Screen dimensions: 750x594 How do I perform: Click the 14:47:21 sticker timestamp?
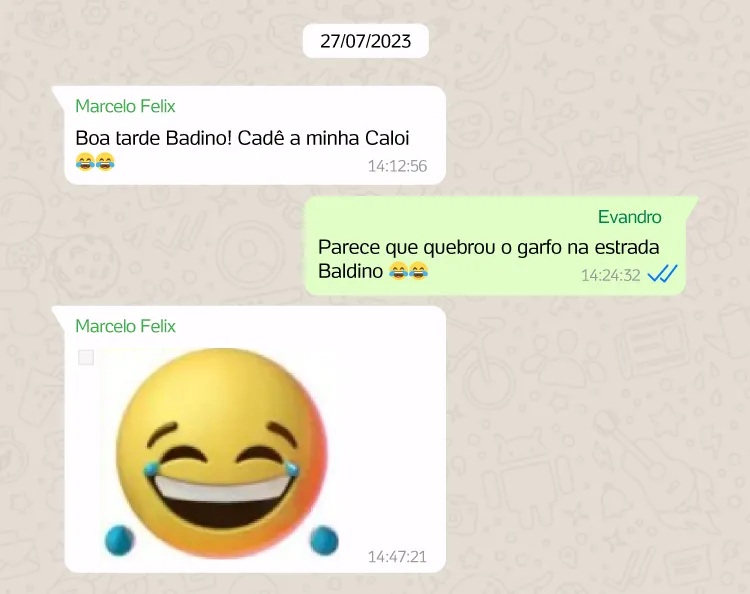point(397,557)
